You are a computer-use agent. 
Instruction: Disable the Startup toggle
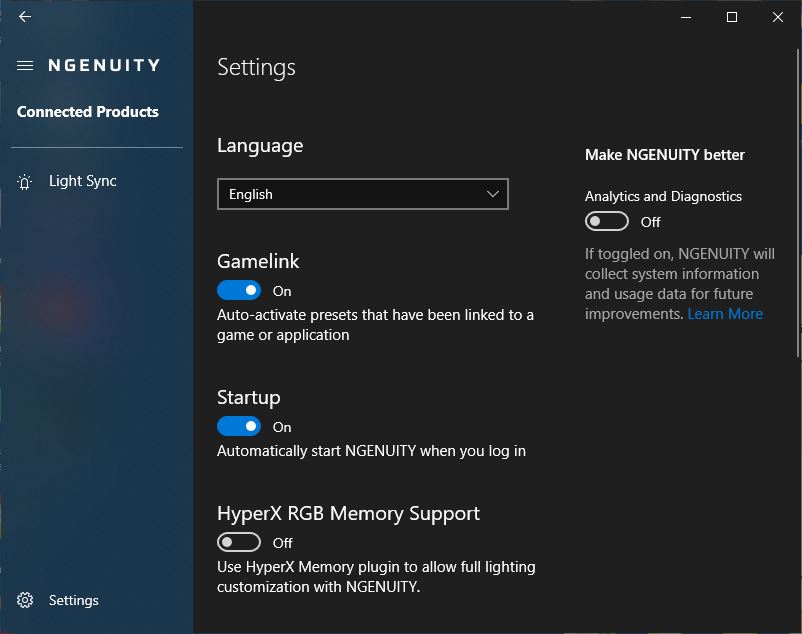point(239,426)
